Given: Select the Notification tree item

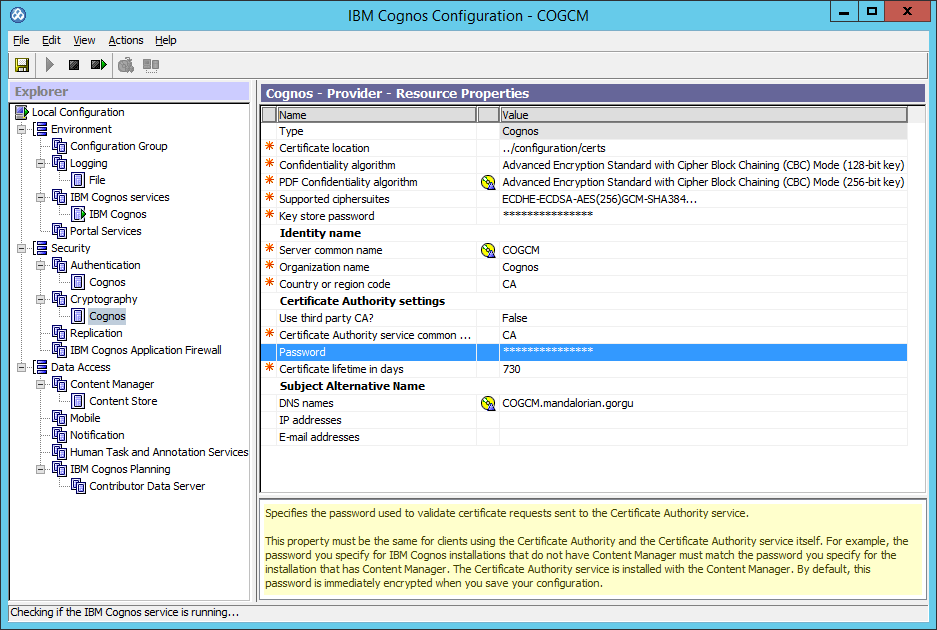Looking at the screenshot, I should click(97, 435).
